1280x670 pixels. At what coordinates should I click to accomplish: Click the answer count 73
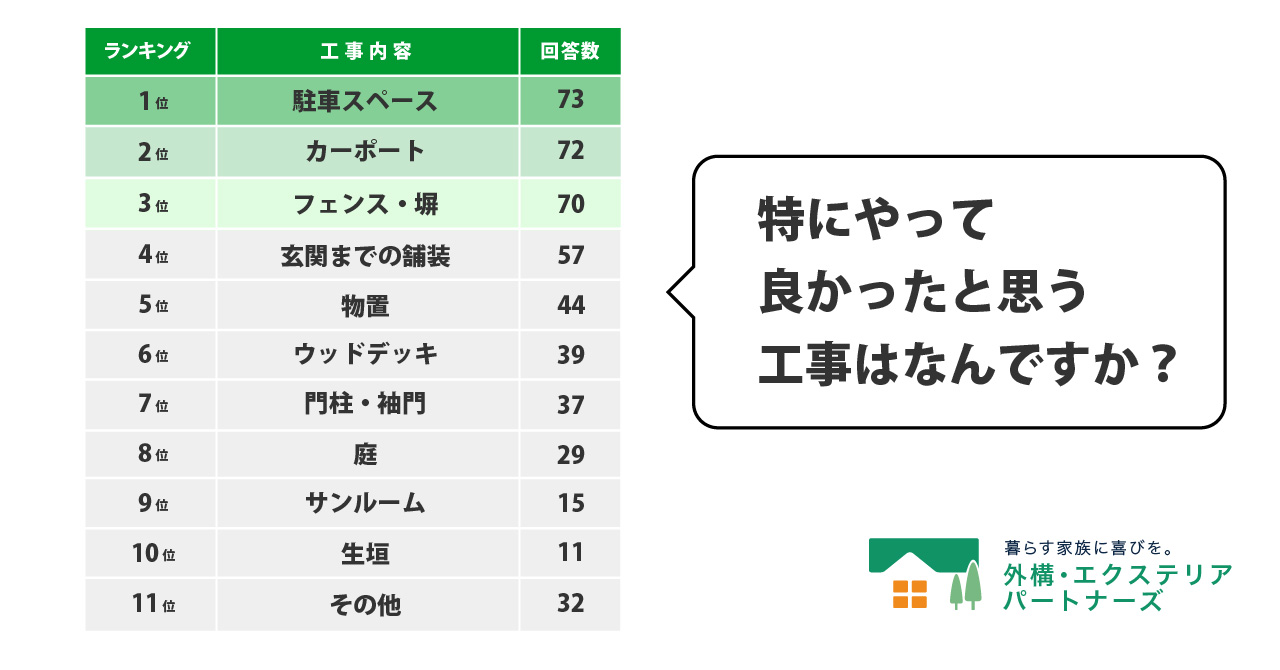coord(570,101)
